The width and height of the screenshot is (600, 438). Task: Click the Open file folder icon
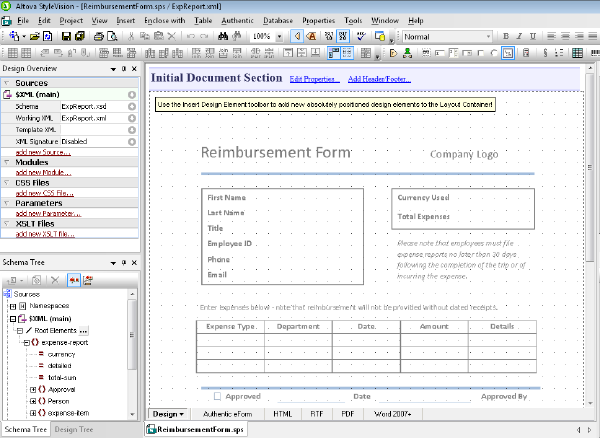(35, 36)
